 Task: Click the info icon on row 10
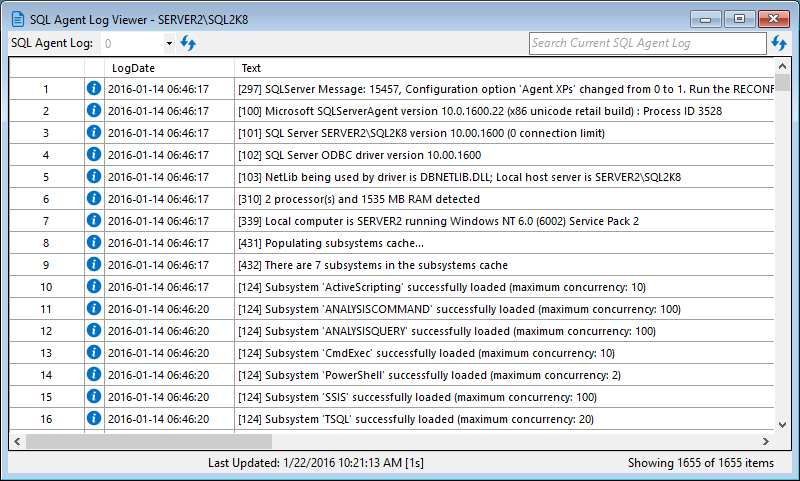(94, 286)
